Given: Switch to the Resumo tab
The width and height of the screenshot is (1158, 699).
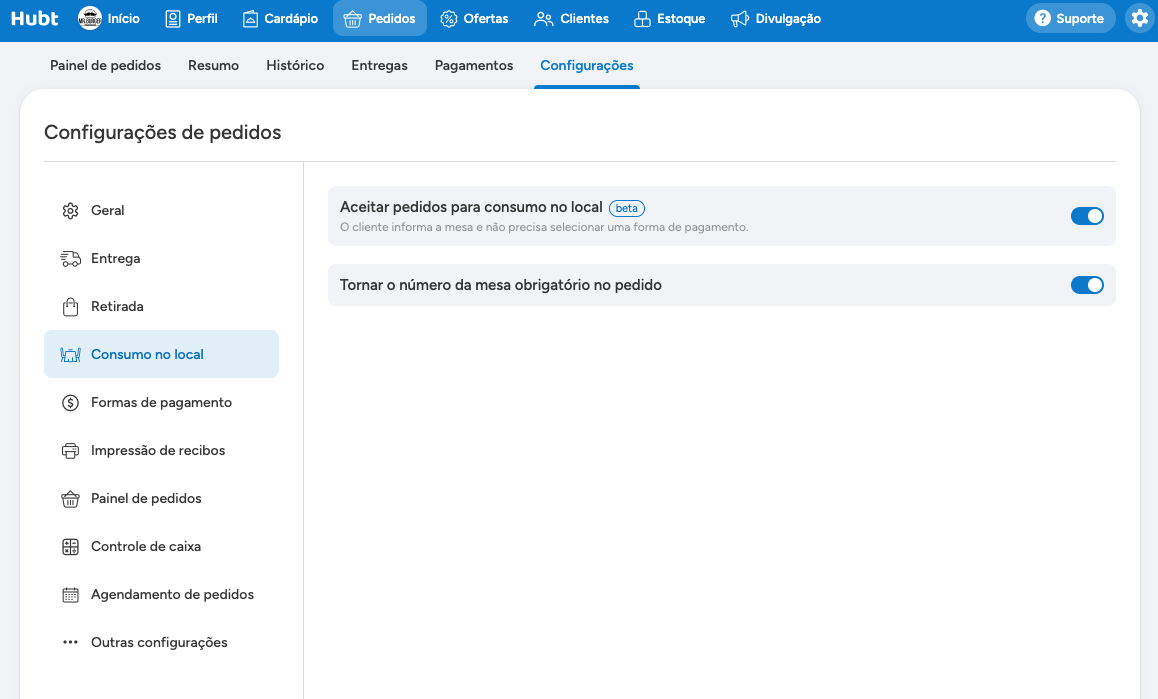Looking at the screenshot, I should (213, 65).
